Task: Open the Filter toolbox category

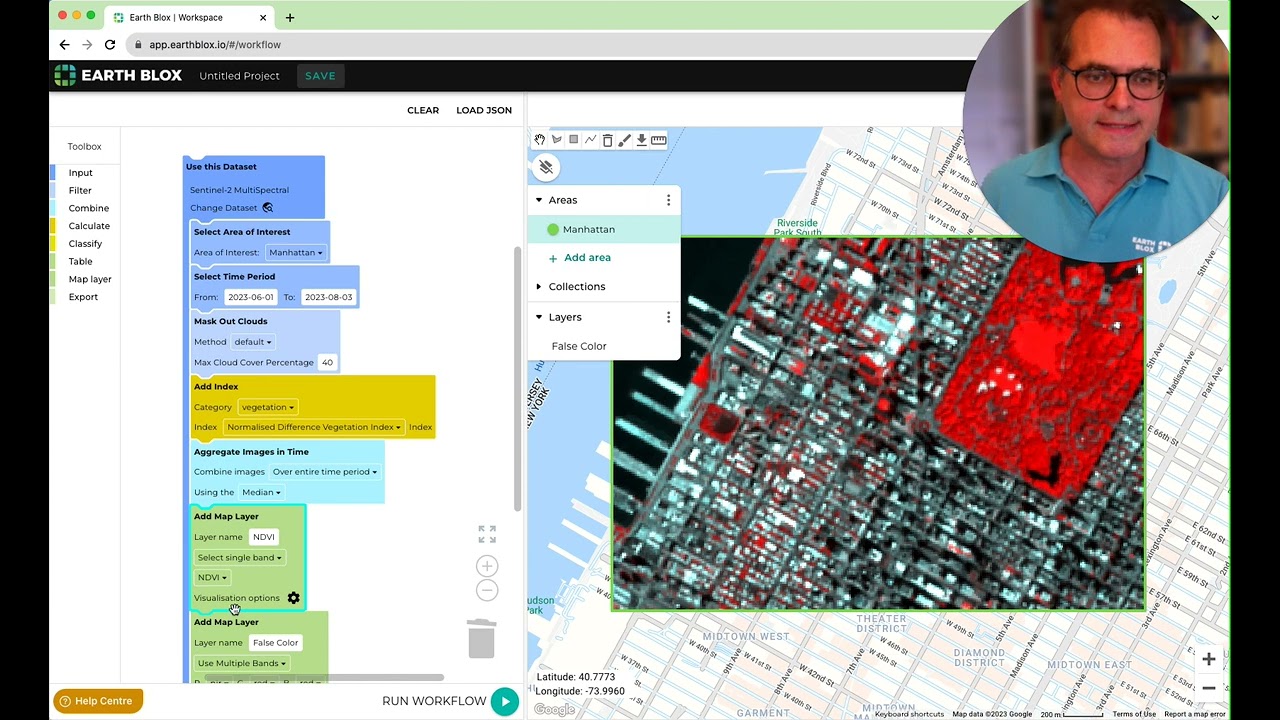Action: pos(80,191)
